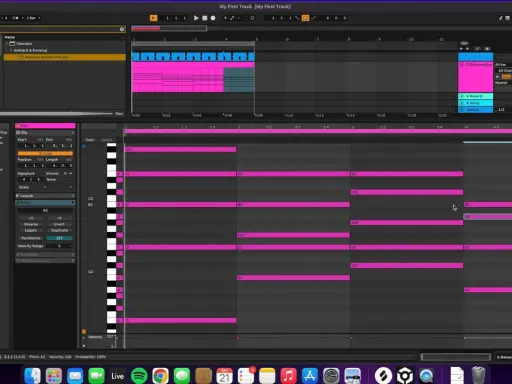Collapse the Notes section header
This screenshot has width=512, height=384.
coord(45,203)
